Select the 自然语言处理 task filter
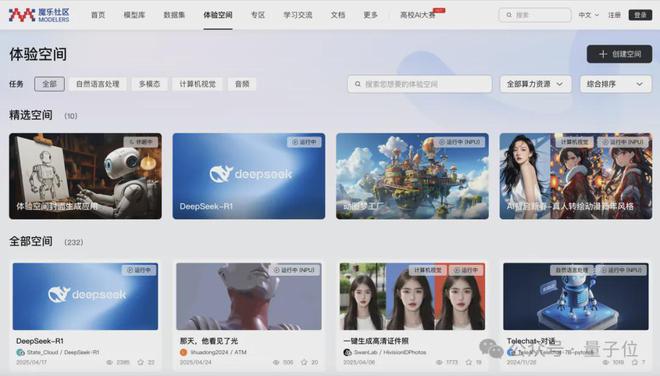 [98, 84]
